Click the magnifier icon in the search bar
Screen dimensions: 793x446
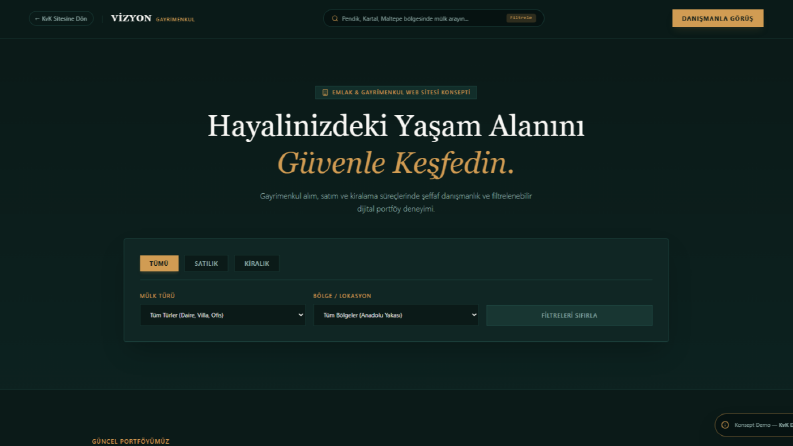pyautogui.click(x=335, y=18)
